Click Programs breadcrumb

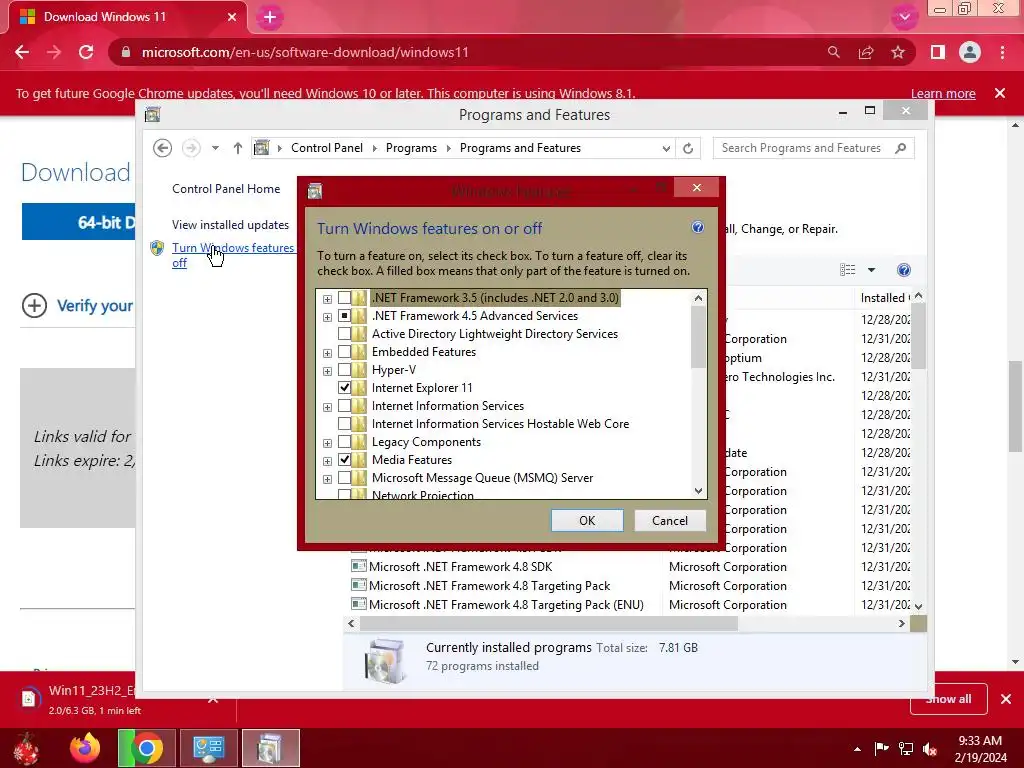point(411,148)
